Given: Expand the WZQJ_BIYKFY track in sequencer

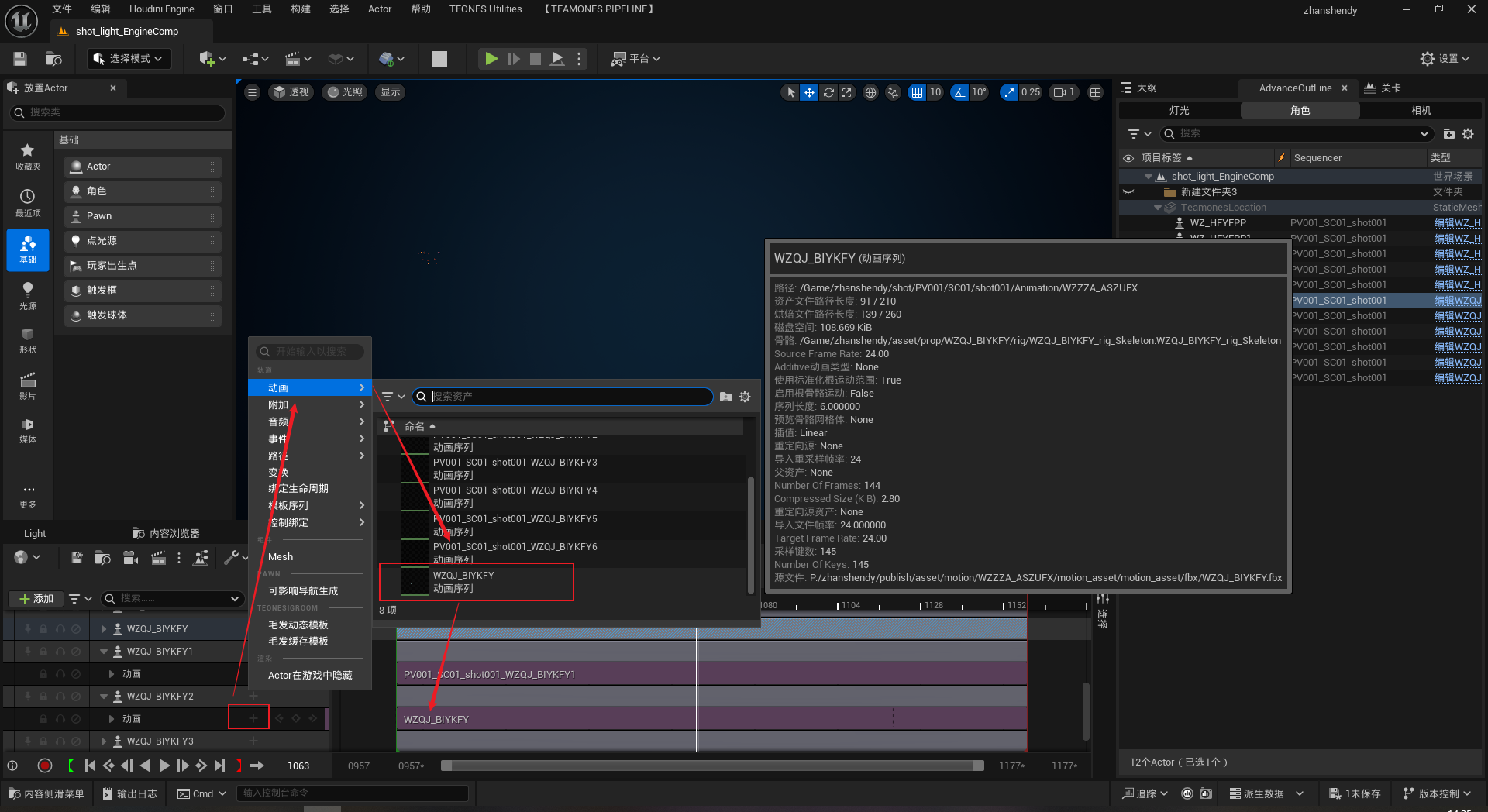Looking at the screenshot, I should click(x=104, y=629).
